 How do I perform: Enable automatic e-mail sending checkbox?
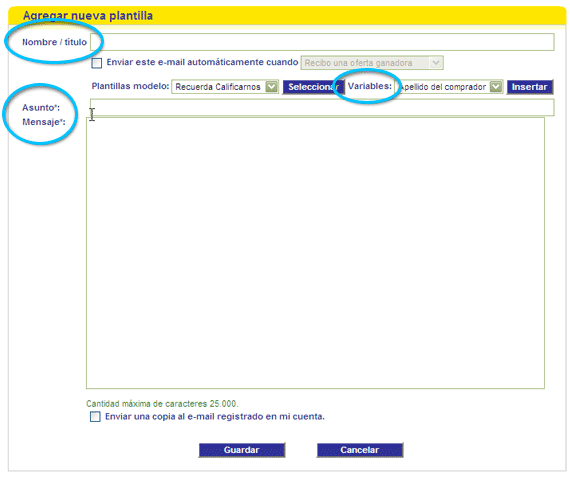coord(97,63)
